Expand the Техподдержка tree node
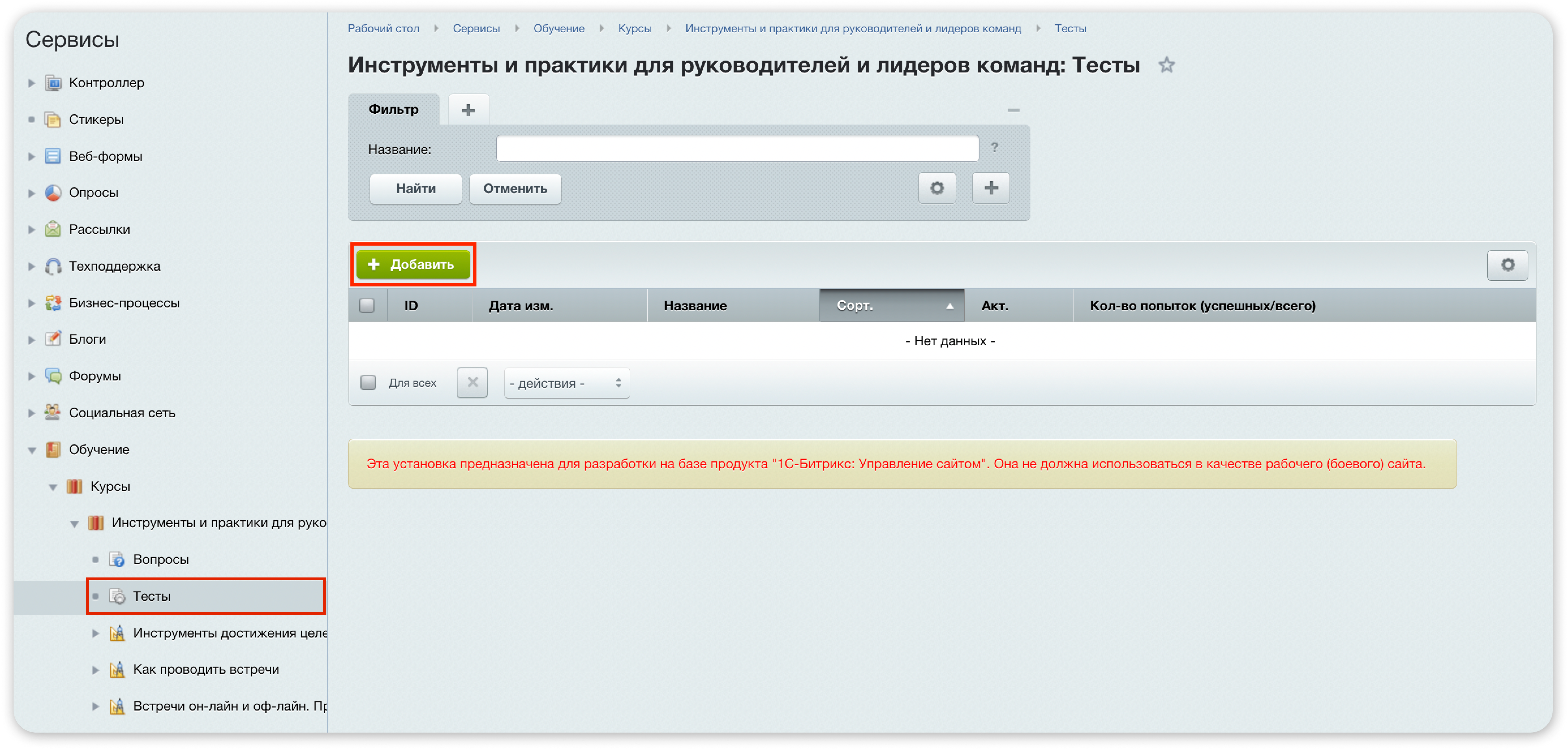1568x749 pixels. [32, 266]
